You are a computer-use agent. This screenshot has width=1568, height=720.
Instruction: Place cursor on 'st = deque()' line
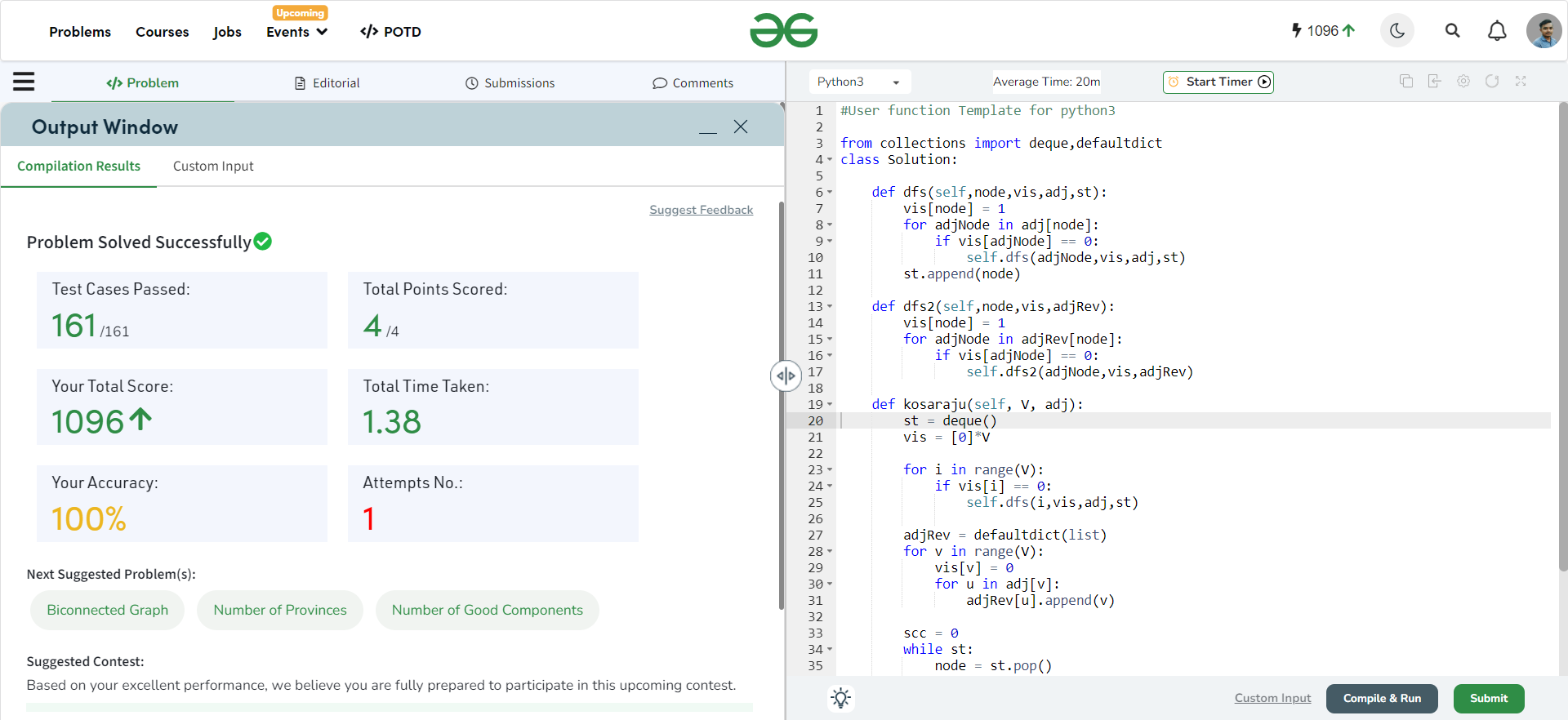point(950,420)
